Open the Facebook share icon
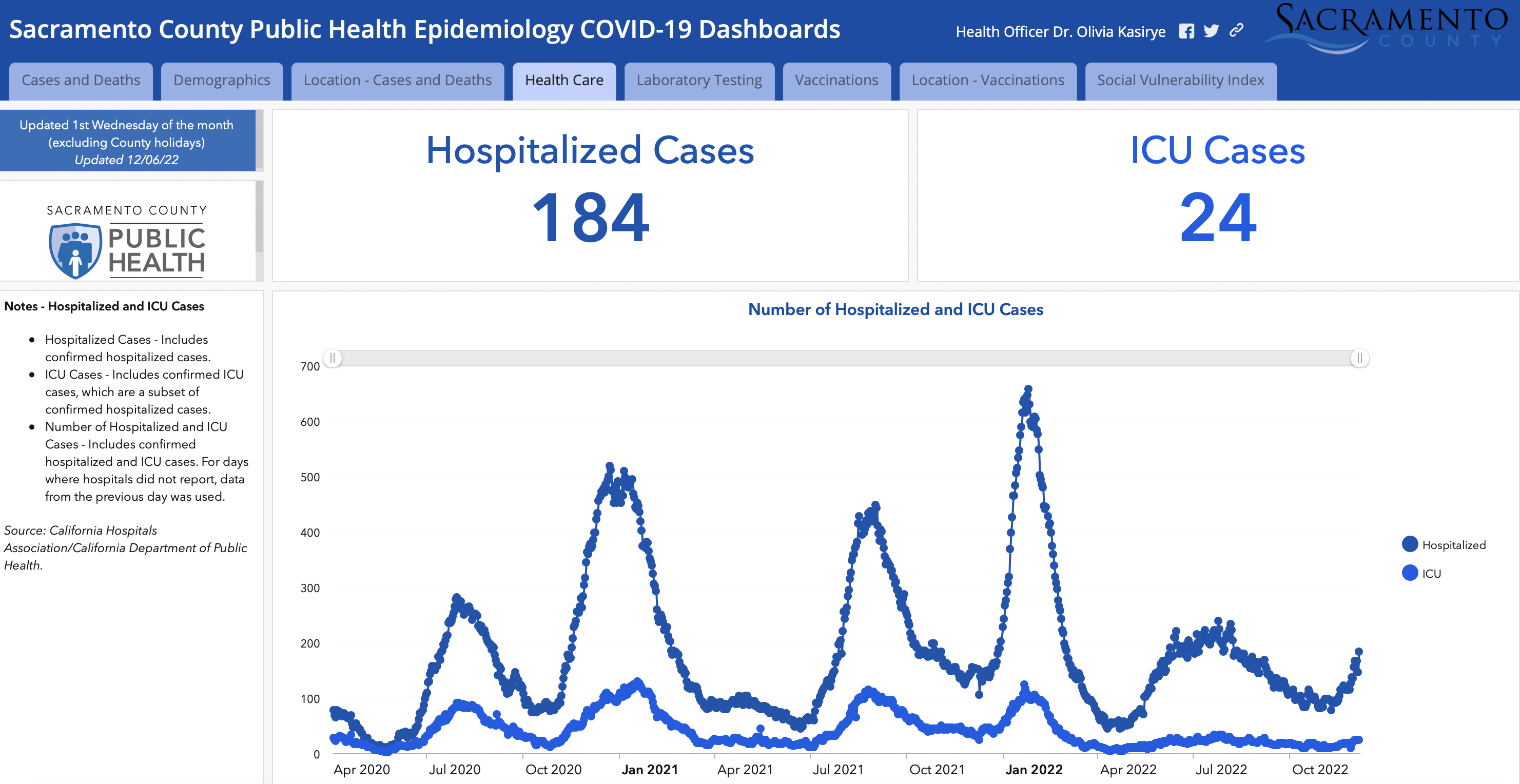 [x=1186, y=31]
